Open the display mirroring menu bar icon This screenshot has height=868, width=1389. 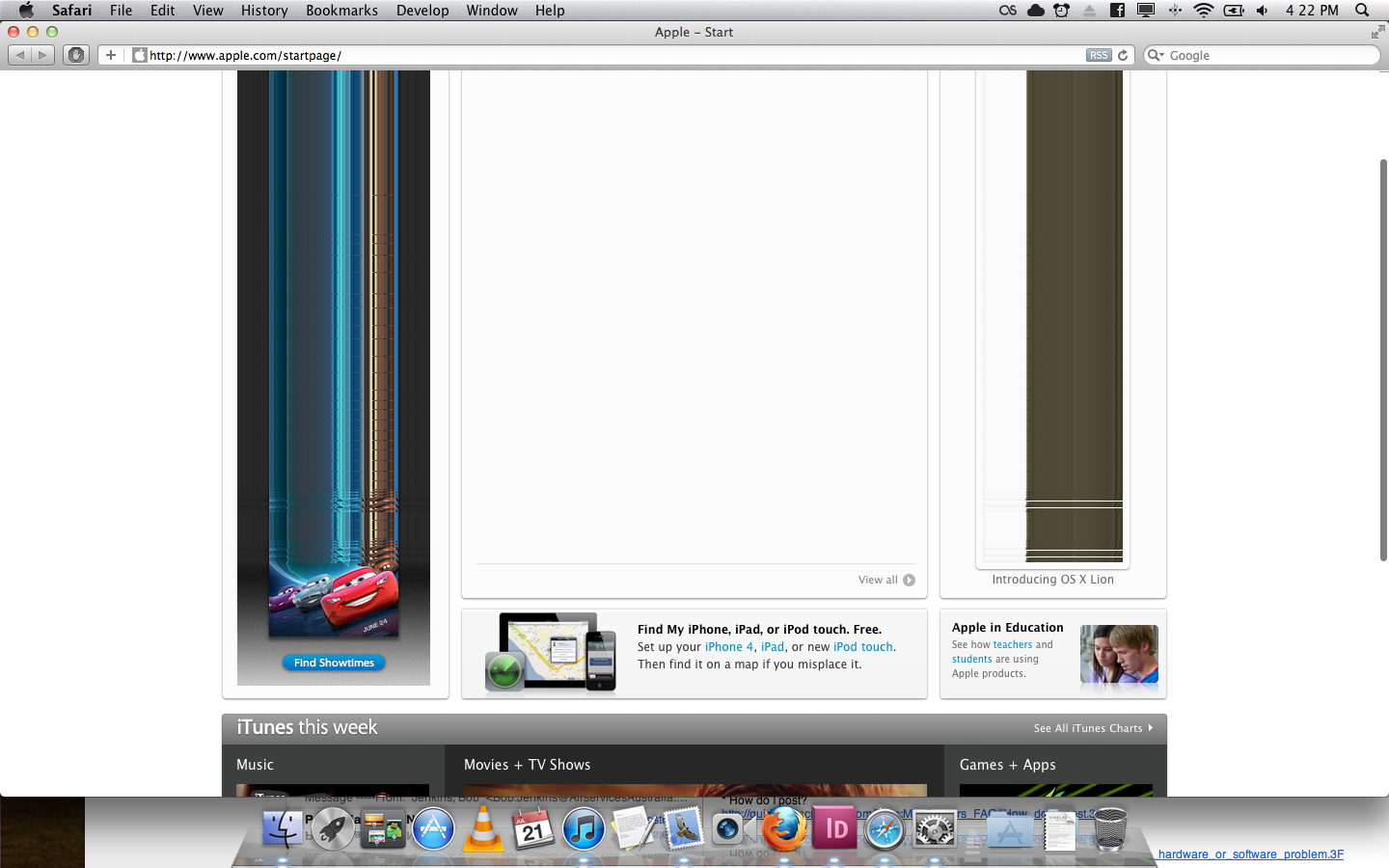tap(1146, 10)
